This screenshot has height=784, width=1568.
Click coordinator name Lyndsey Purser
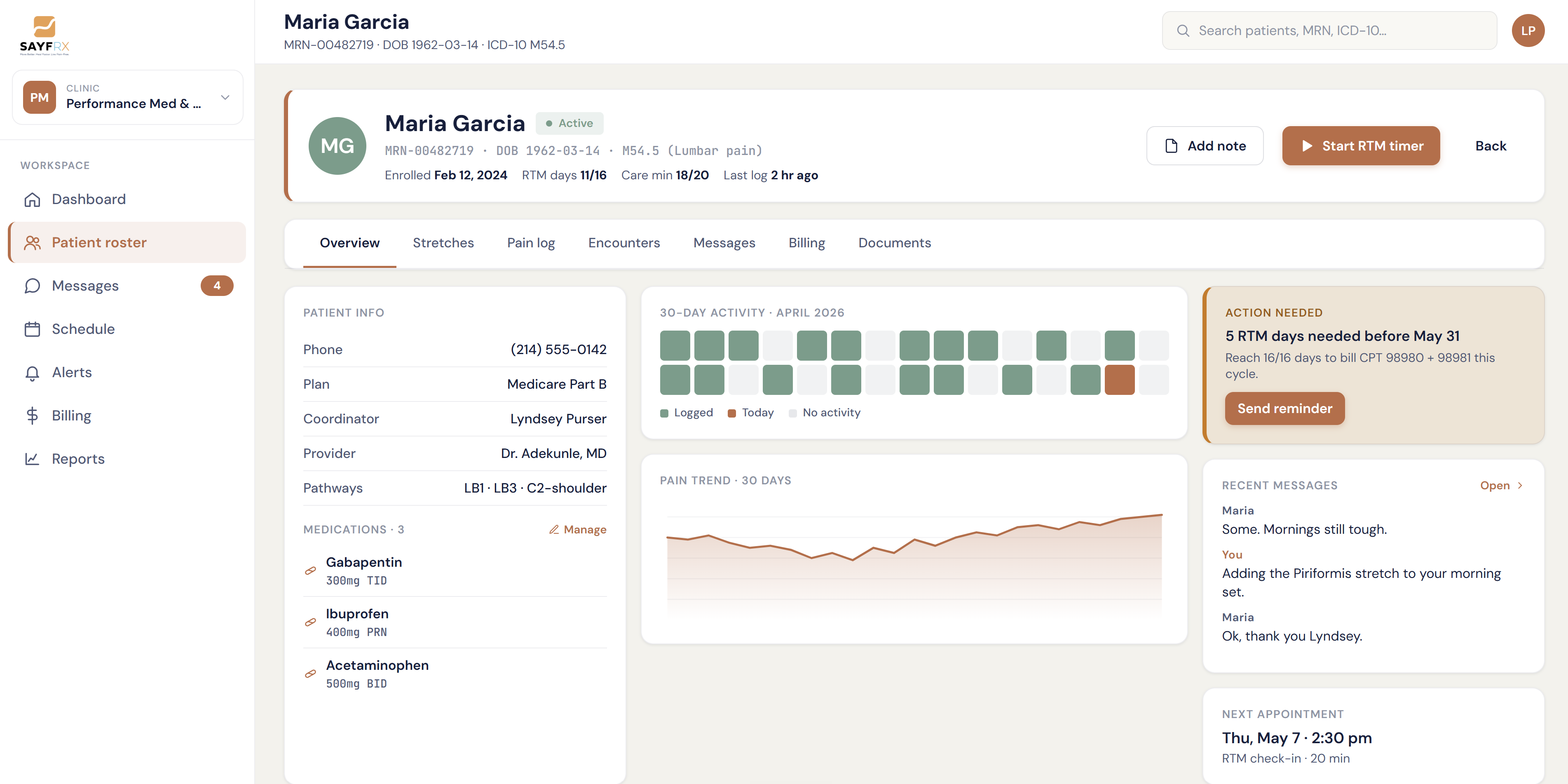tap(558, 419)
